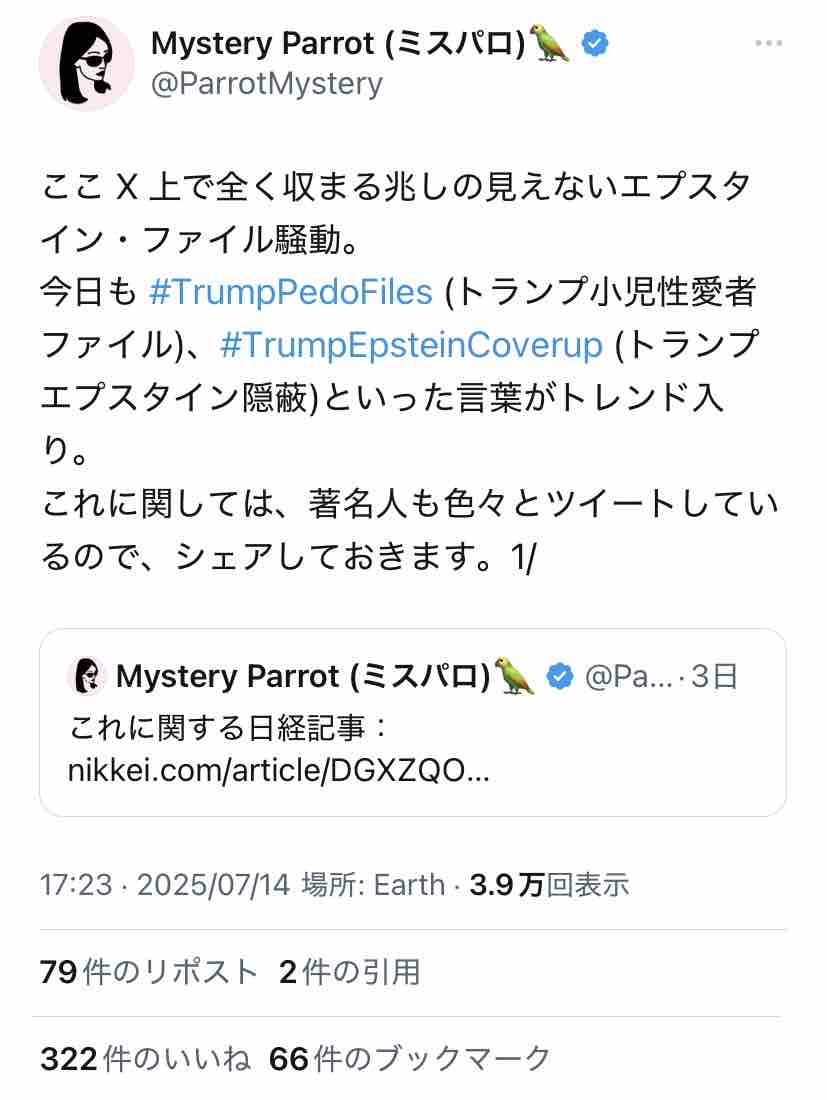Open the nikkei.com article link
The height and width of the screenshot is (1100, 827).
pos(279,771)
